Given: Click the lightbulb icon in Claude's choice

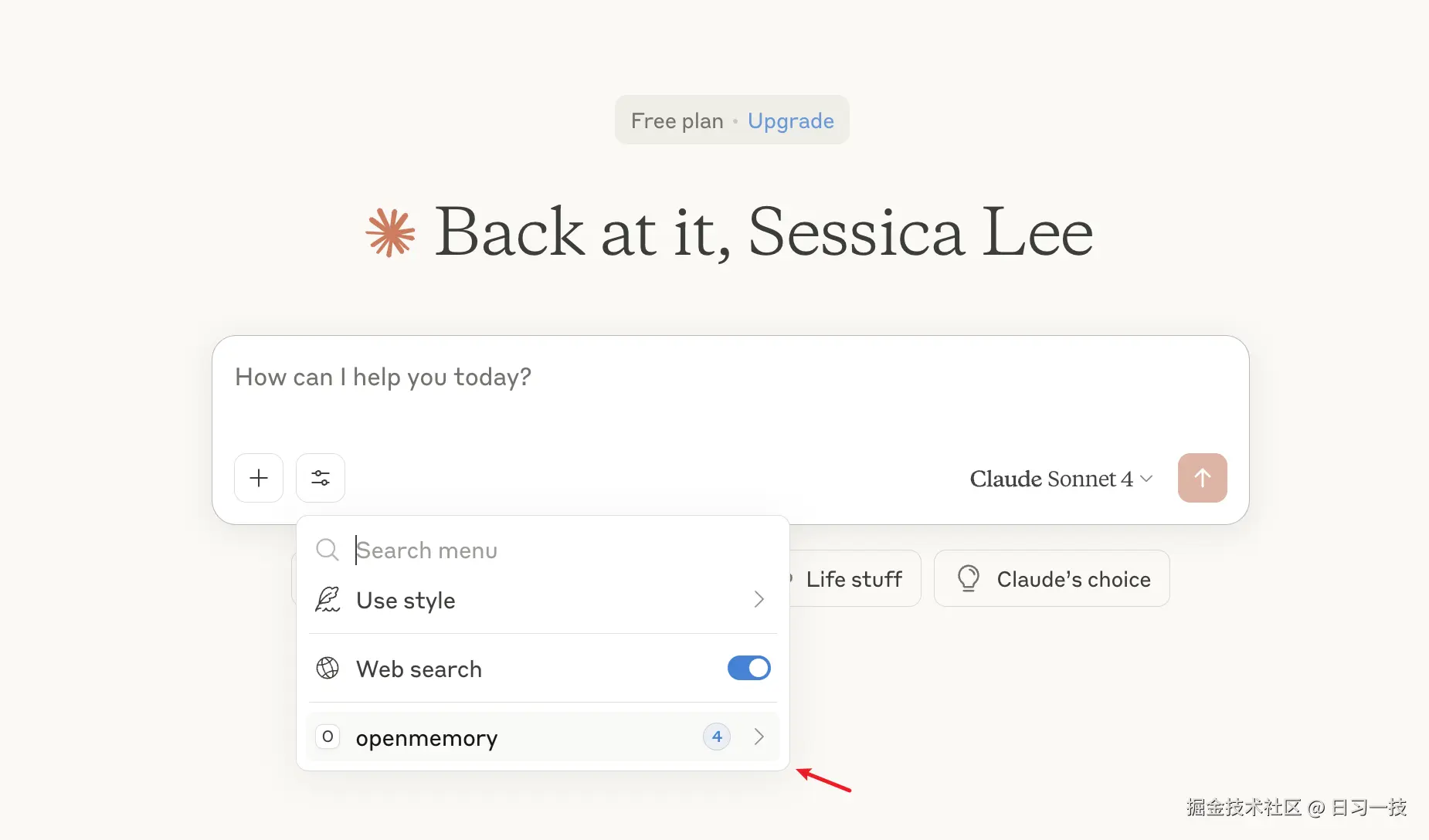Looking at the screenshot, I should [968, 578].
